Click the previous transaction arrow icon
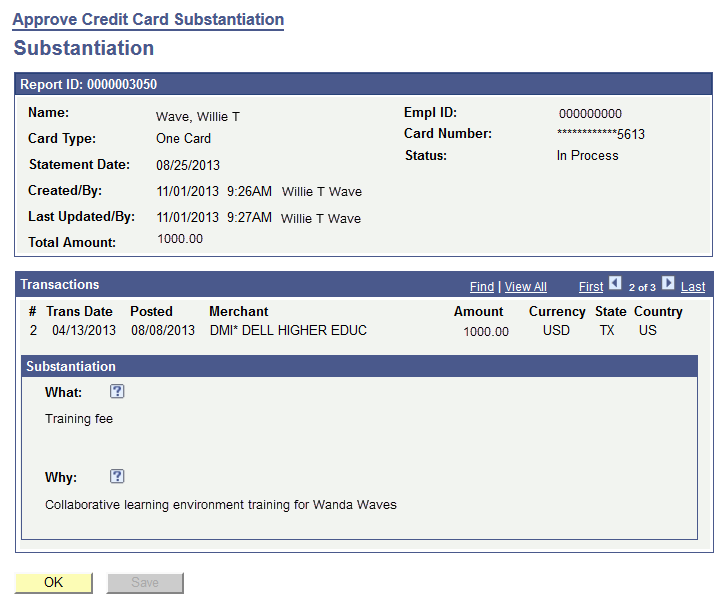728x616 pixels. (x=615, y=284)
